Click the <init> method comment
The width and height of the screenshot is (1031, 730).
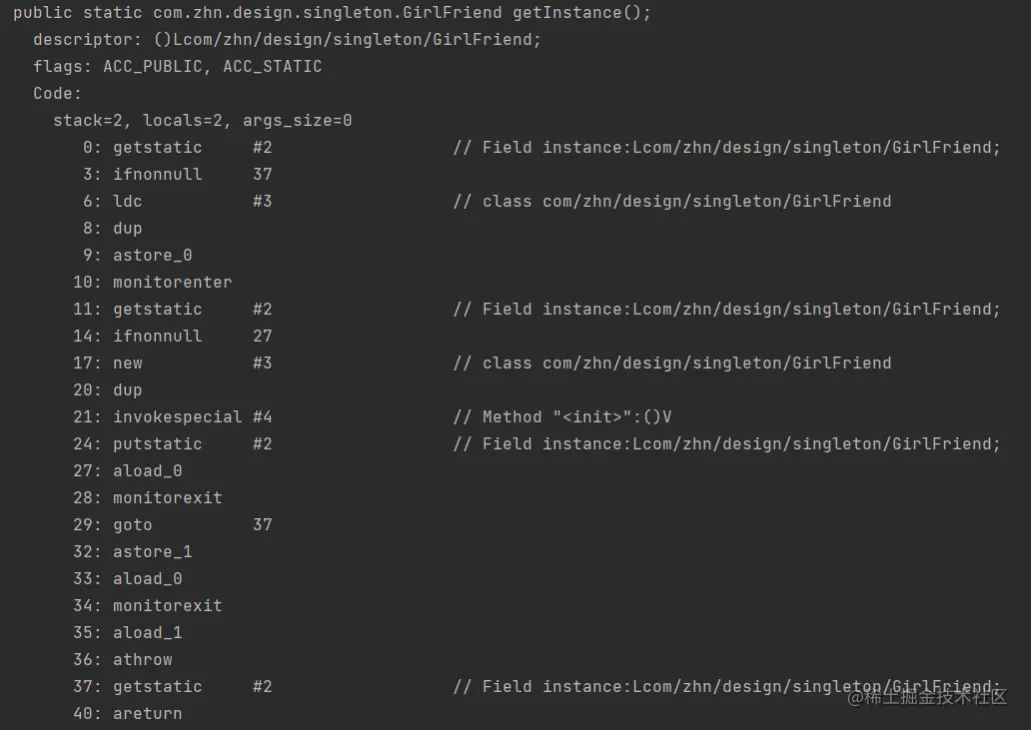click(577, 417)
